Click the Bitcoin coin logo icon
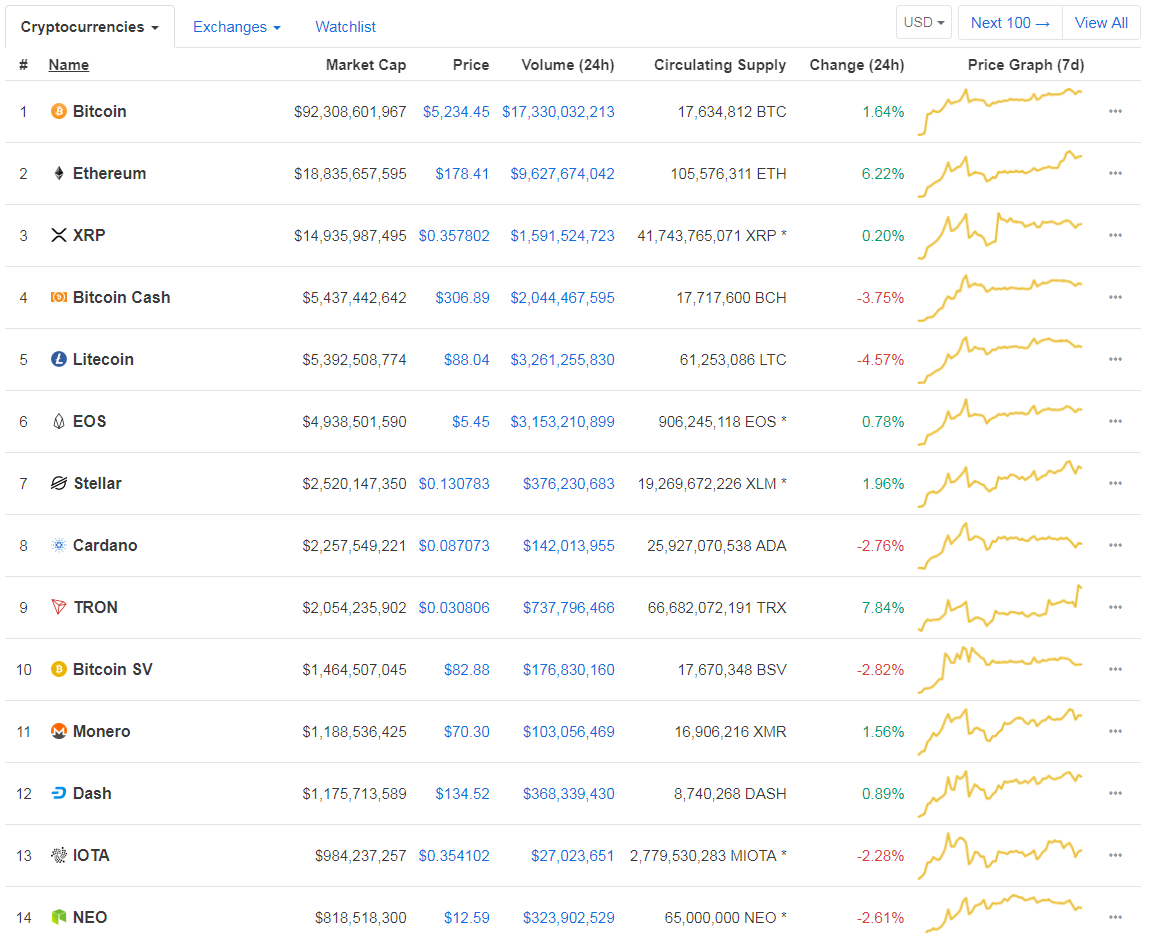The height and width of the screenshot is (933, 1151). [59, 112]
